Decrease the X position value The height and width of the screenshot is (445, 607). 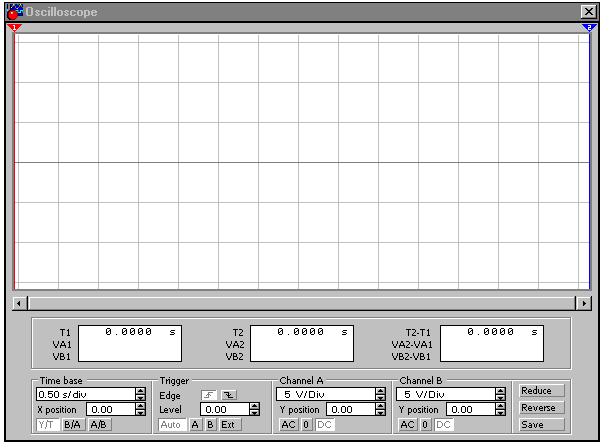coord(141,413)
